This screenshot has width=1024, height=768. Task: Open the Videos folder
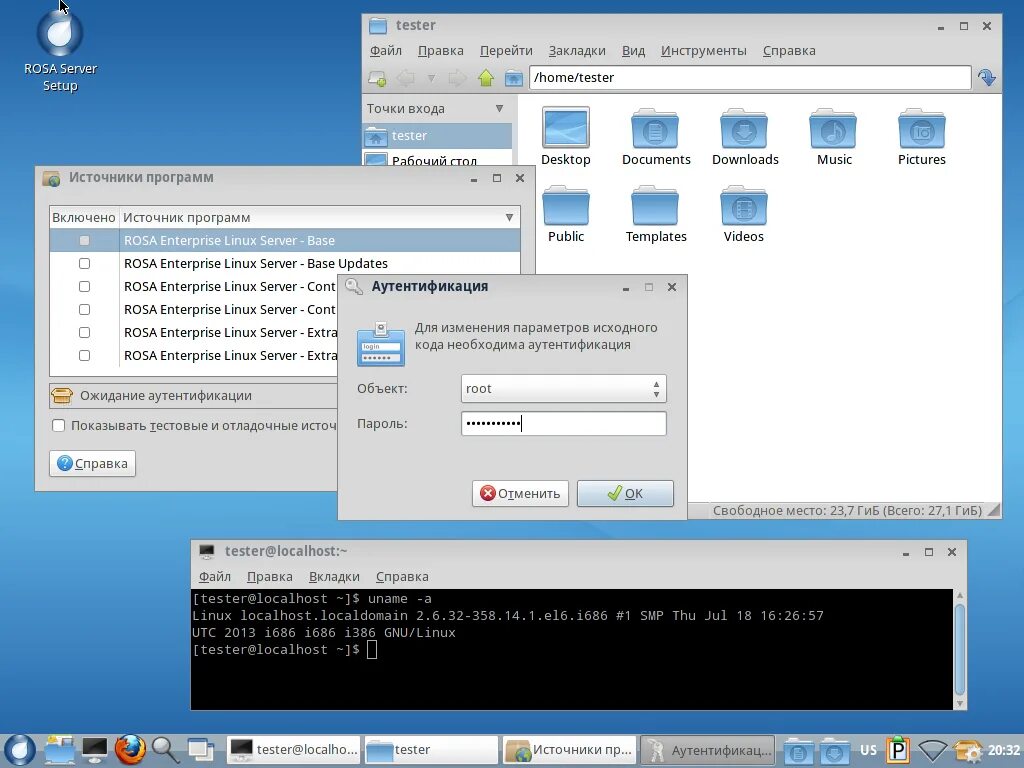coord(743,214)
